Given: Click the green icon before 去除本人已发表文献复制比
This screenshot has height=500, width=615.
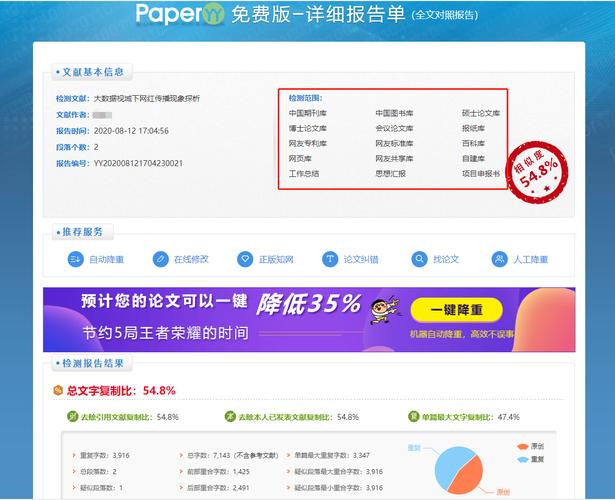Looking at the screenshot, I should pos(230,416).
